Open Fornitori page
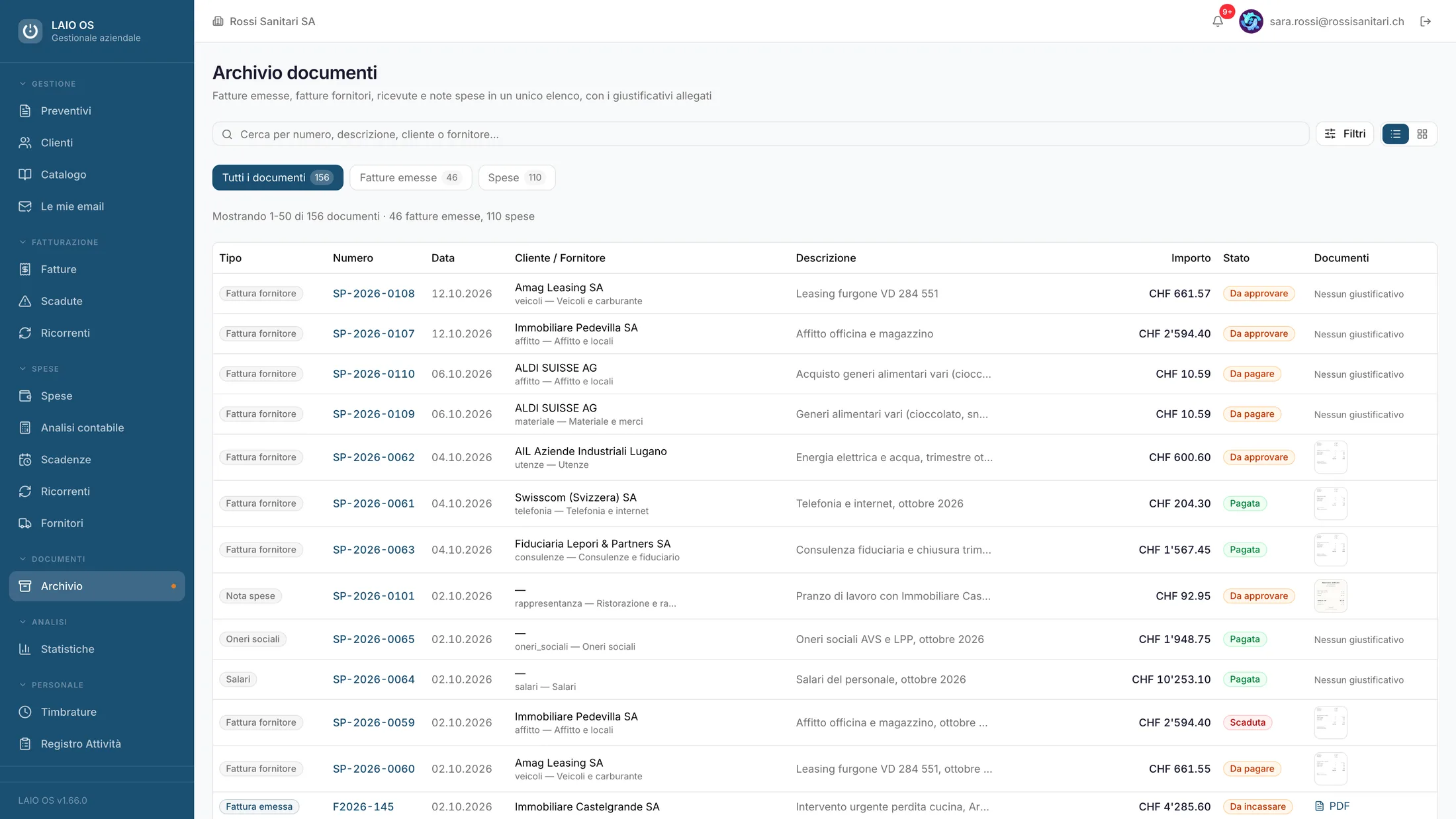 tap(97, 523)
